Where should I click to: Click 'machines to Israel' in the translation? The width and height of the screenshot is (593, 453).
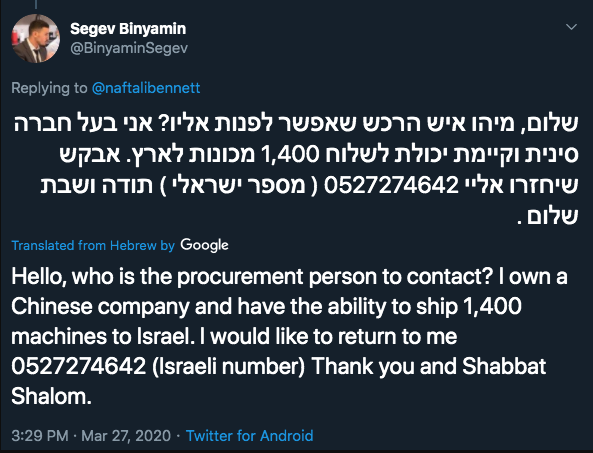click(x=103, y=337)
